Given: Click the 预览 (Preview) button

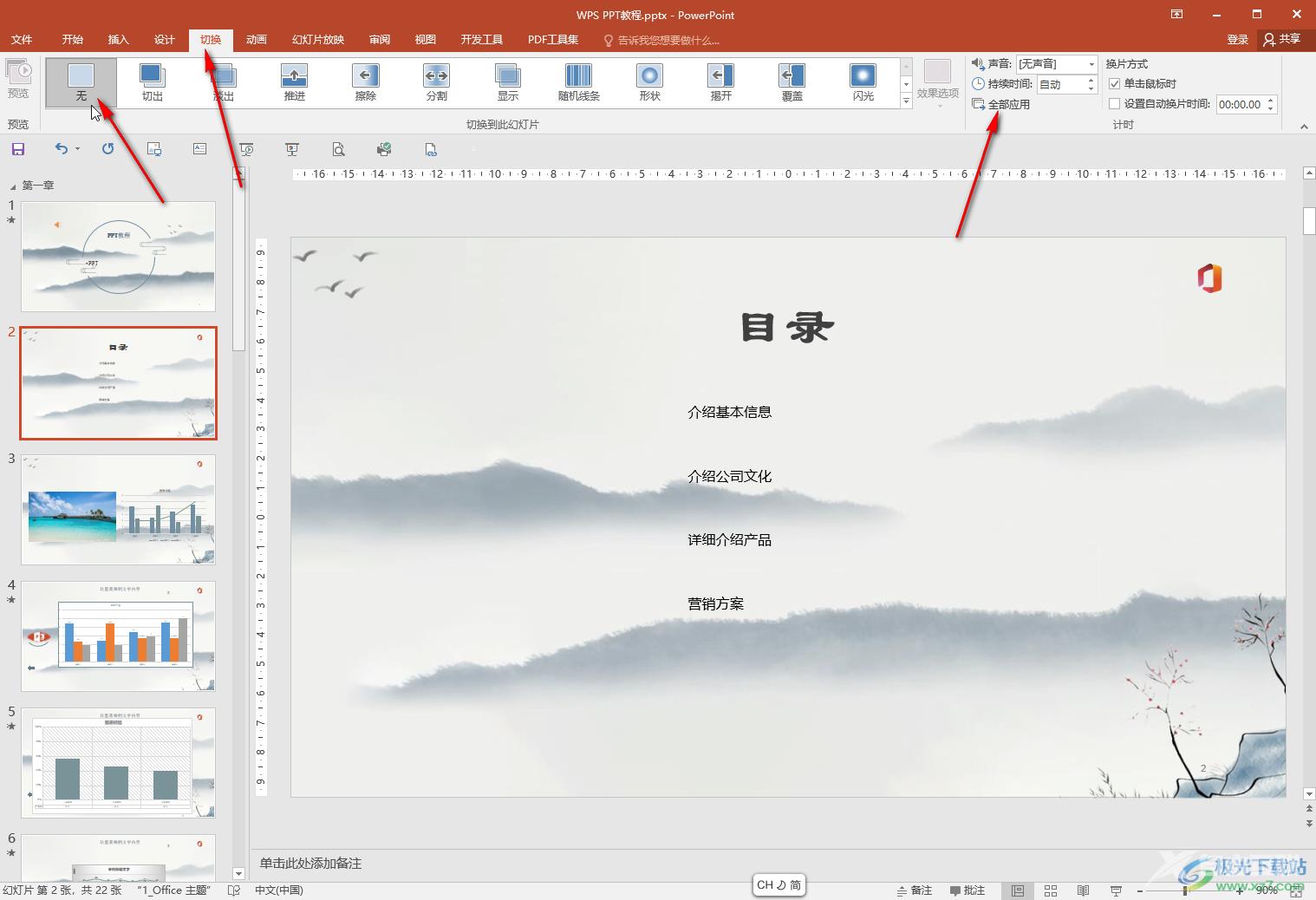Looking at the screenshot, I should pyautogui.click(x=18, y=80).
